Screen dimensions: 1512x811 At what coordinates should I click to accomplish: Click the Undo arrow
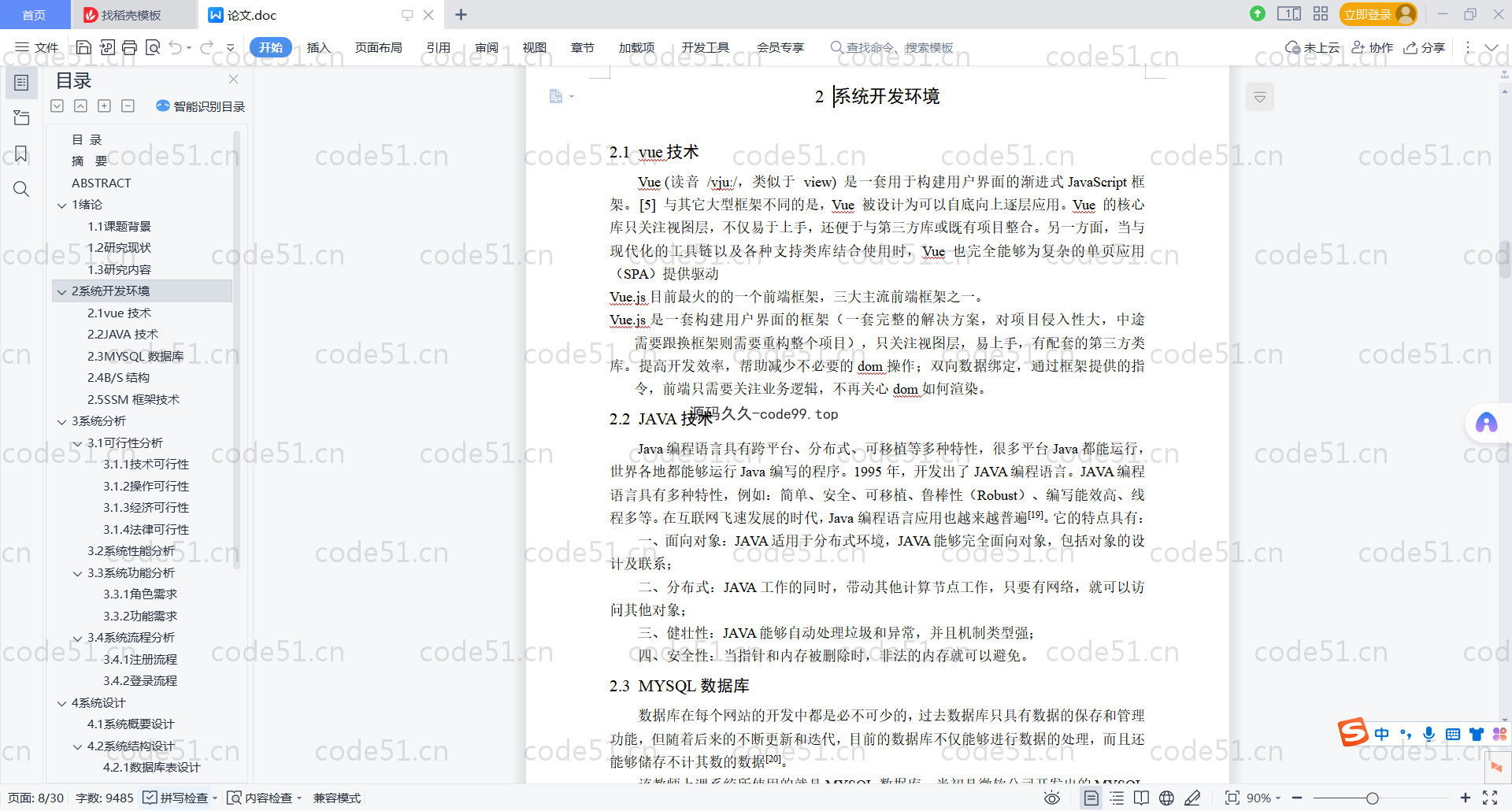point(176,47)
